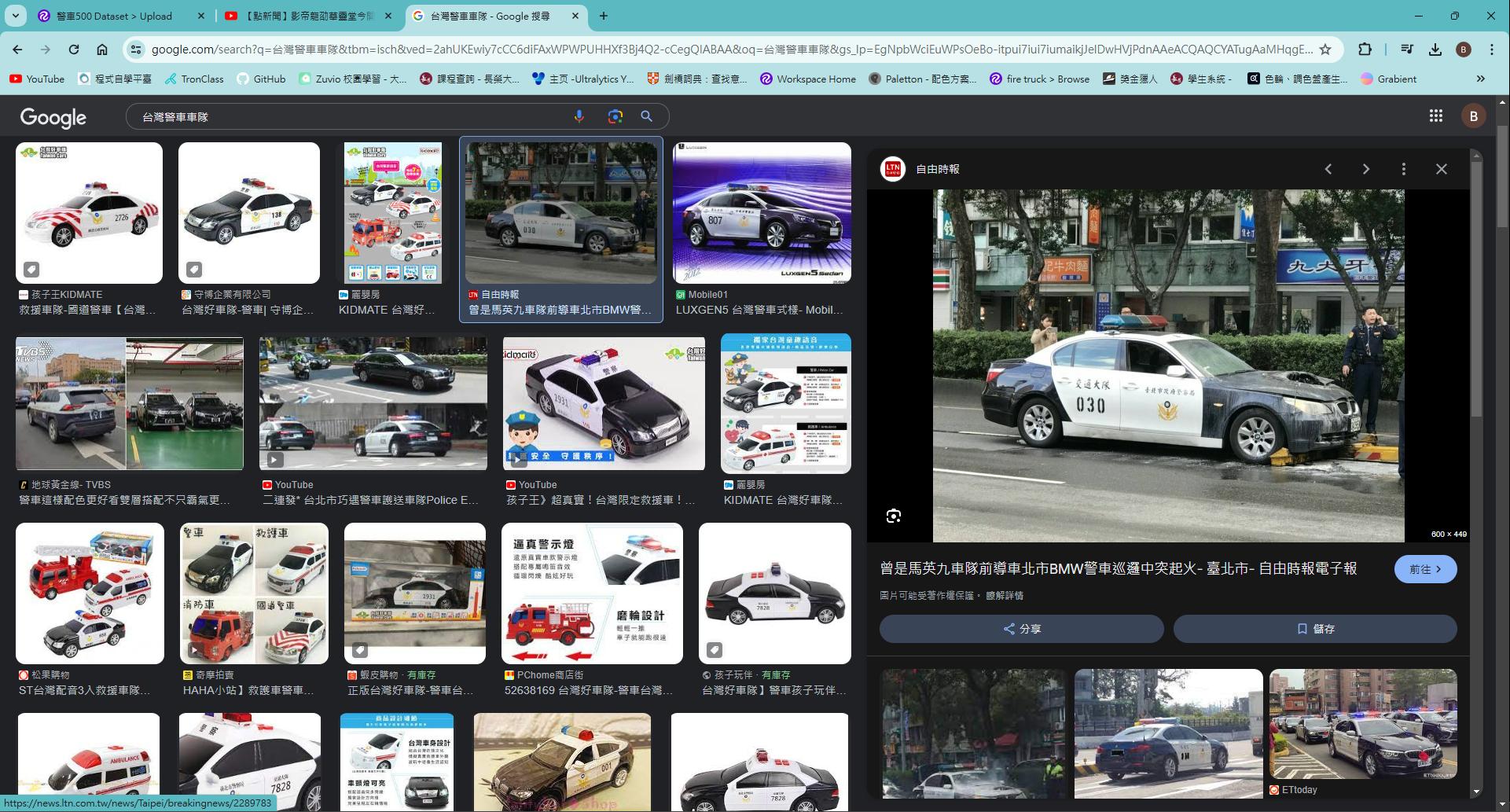
Task: Click 儲存 save button
Action: tap(1315, 629)
